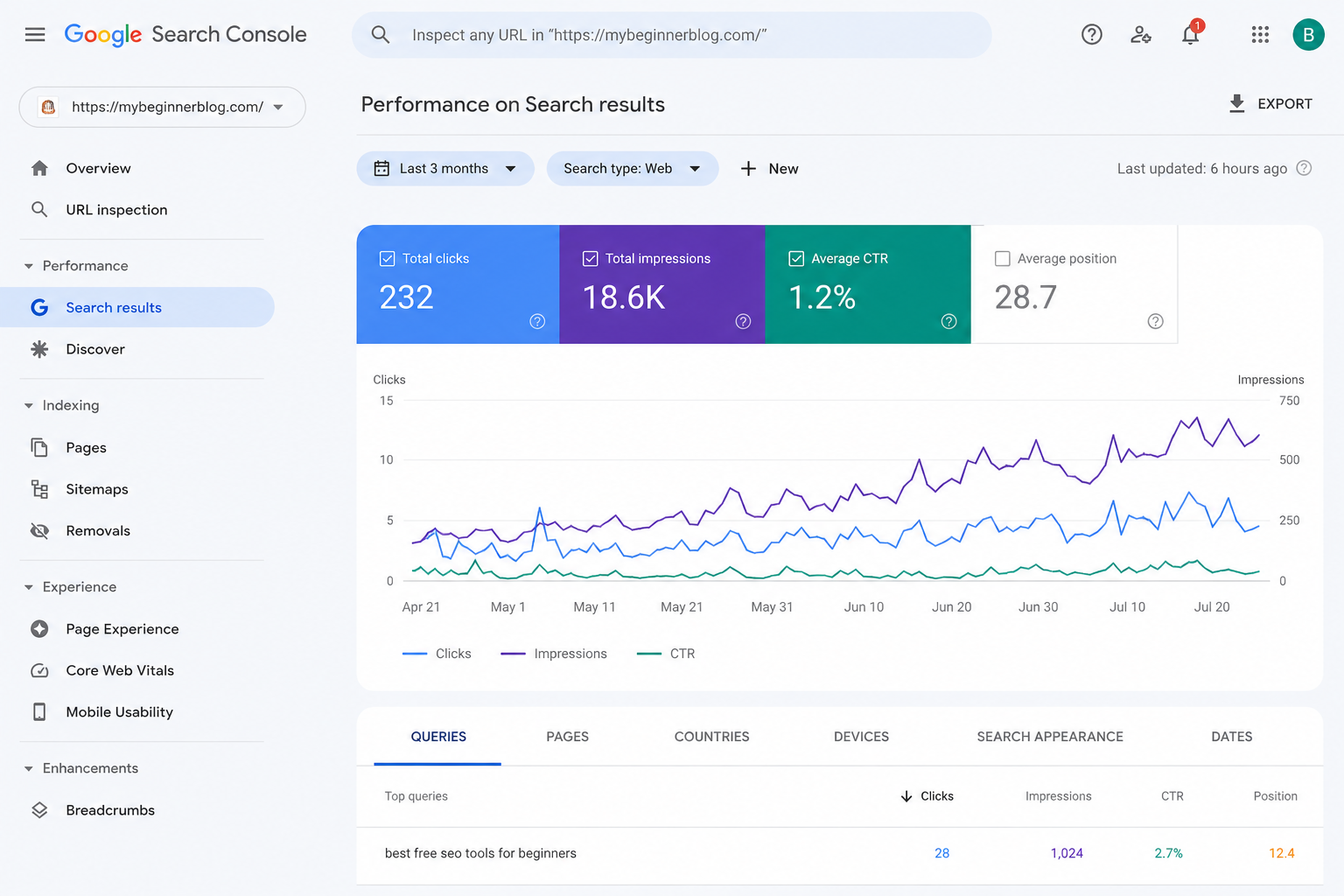Open the Google apps grid
1344x896 pixels.
1260,35
